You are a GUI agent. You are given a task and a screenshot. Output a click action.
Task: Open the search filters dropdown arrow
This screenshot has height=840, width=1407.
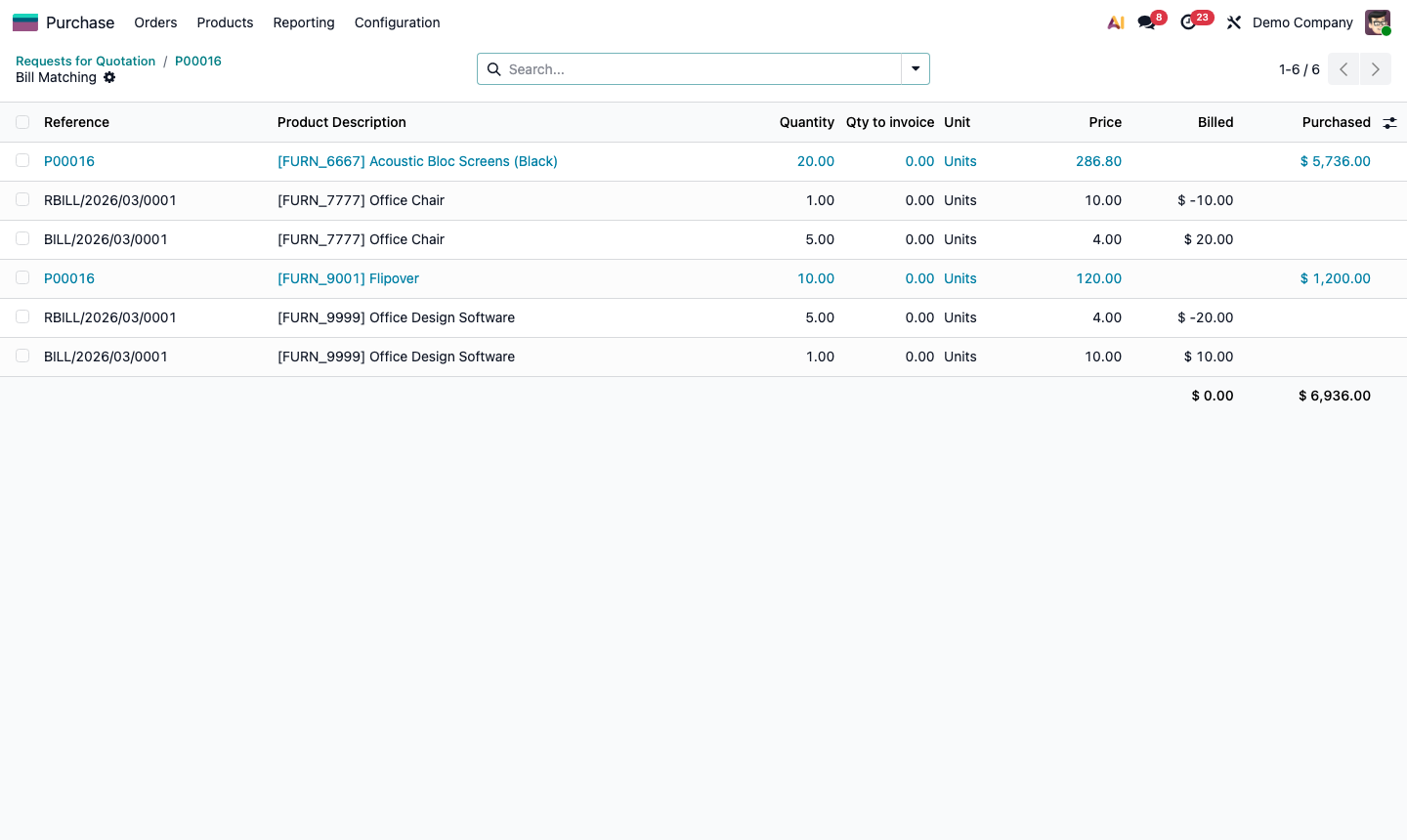point(916,68)
